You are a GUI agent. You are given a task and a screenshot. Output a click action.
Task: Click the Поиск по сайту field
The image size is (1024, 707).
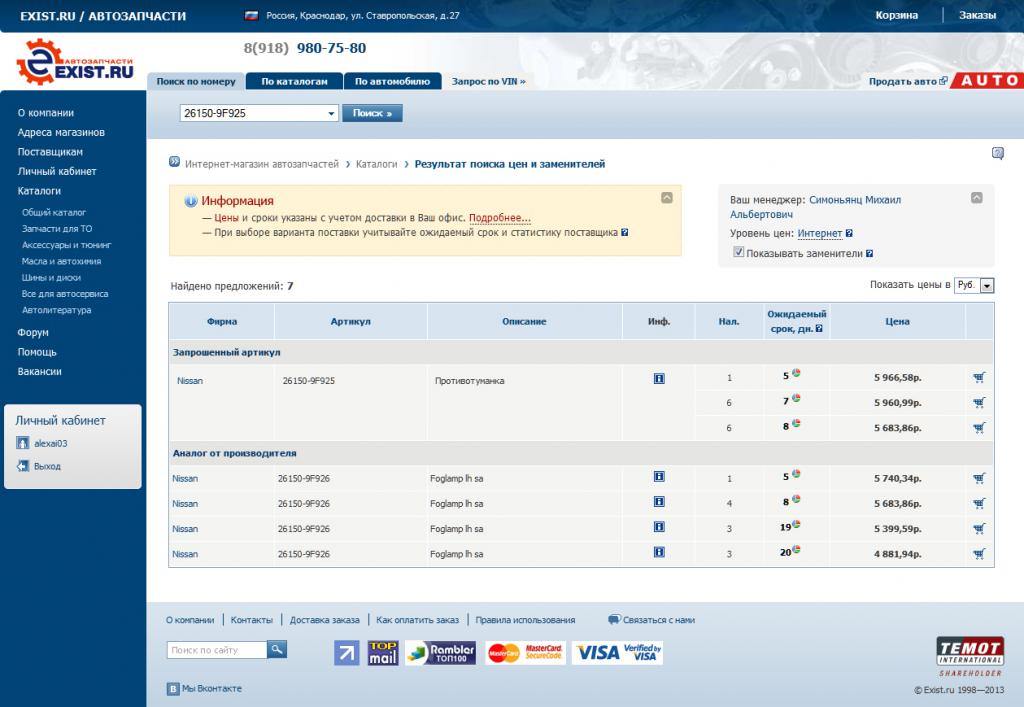217,650
